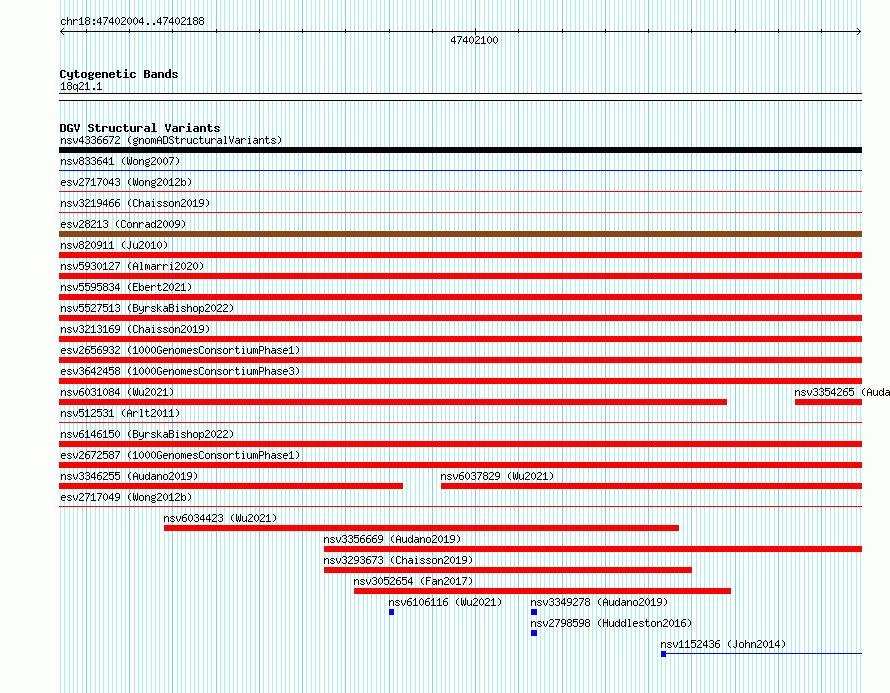
Task: Open variant esv2717043 (Wong2012b)
Action: pos(126,182)
